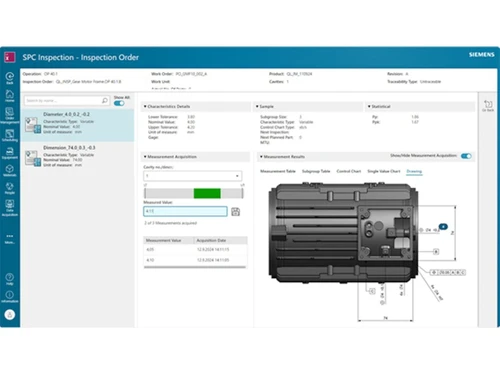Go back using the sidebar Back icon

(x=10, y=78)
